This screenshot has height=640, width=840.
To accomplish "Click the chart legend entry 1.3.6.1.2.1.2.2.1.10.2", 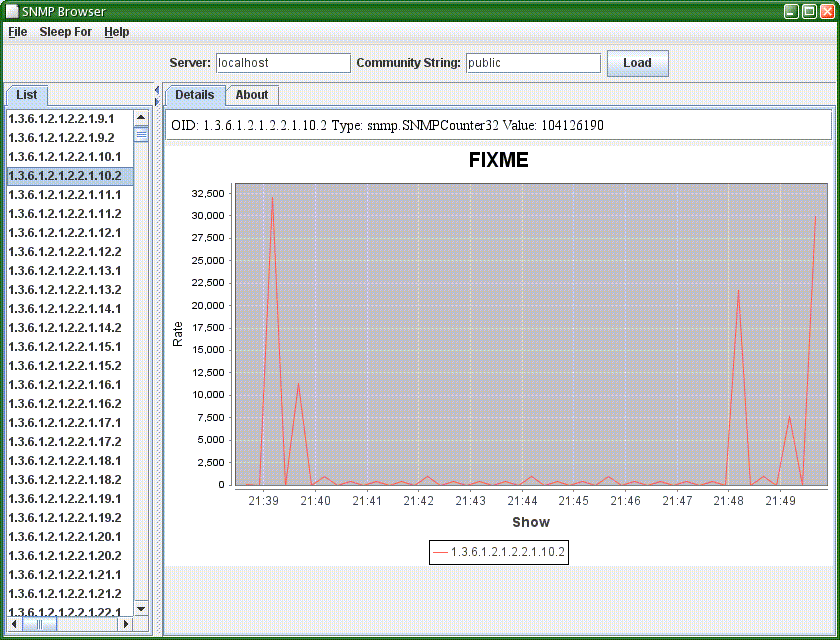I will [x=499, y=552].
